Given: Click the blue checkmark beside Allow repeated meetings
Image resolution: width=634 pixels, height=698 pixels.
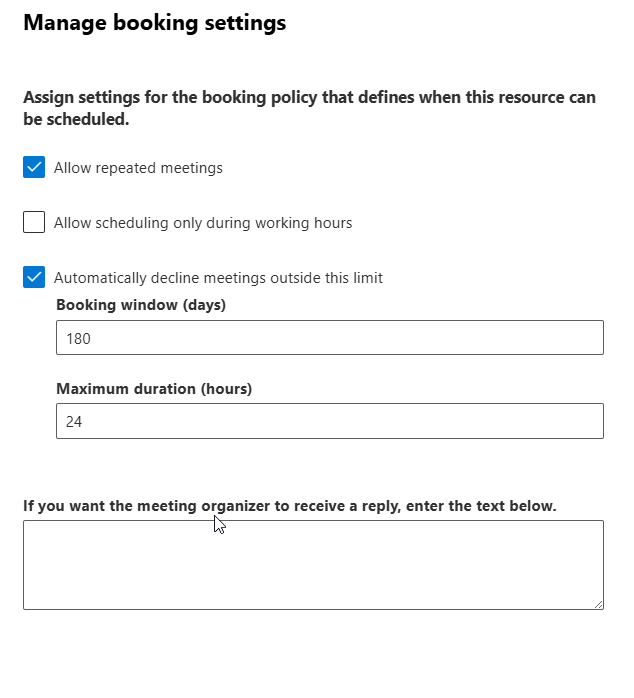Looking at the screenshot, I should pos(34,167).
